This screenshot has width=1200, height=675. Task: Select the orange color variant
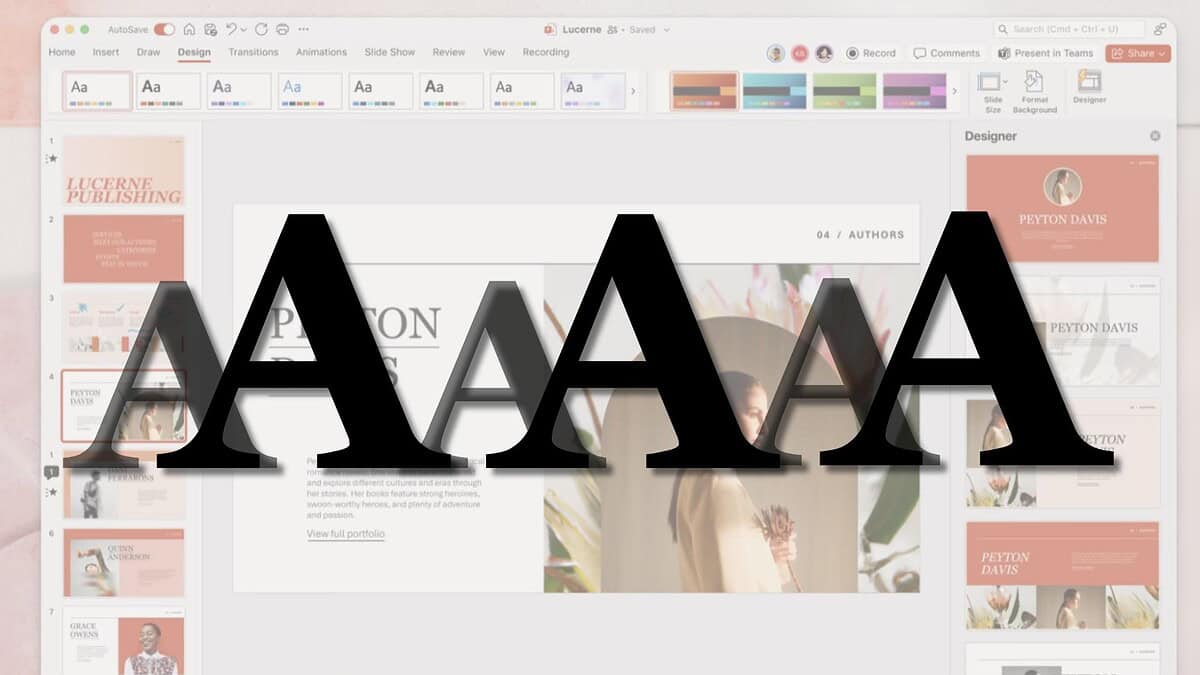pos(705,91)
